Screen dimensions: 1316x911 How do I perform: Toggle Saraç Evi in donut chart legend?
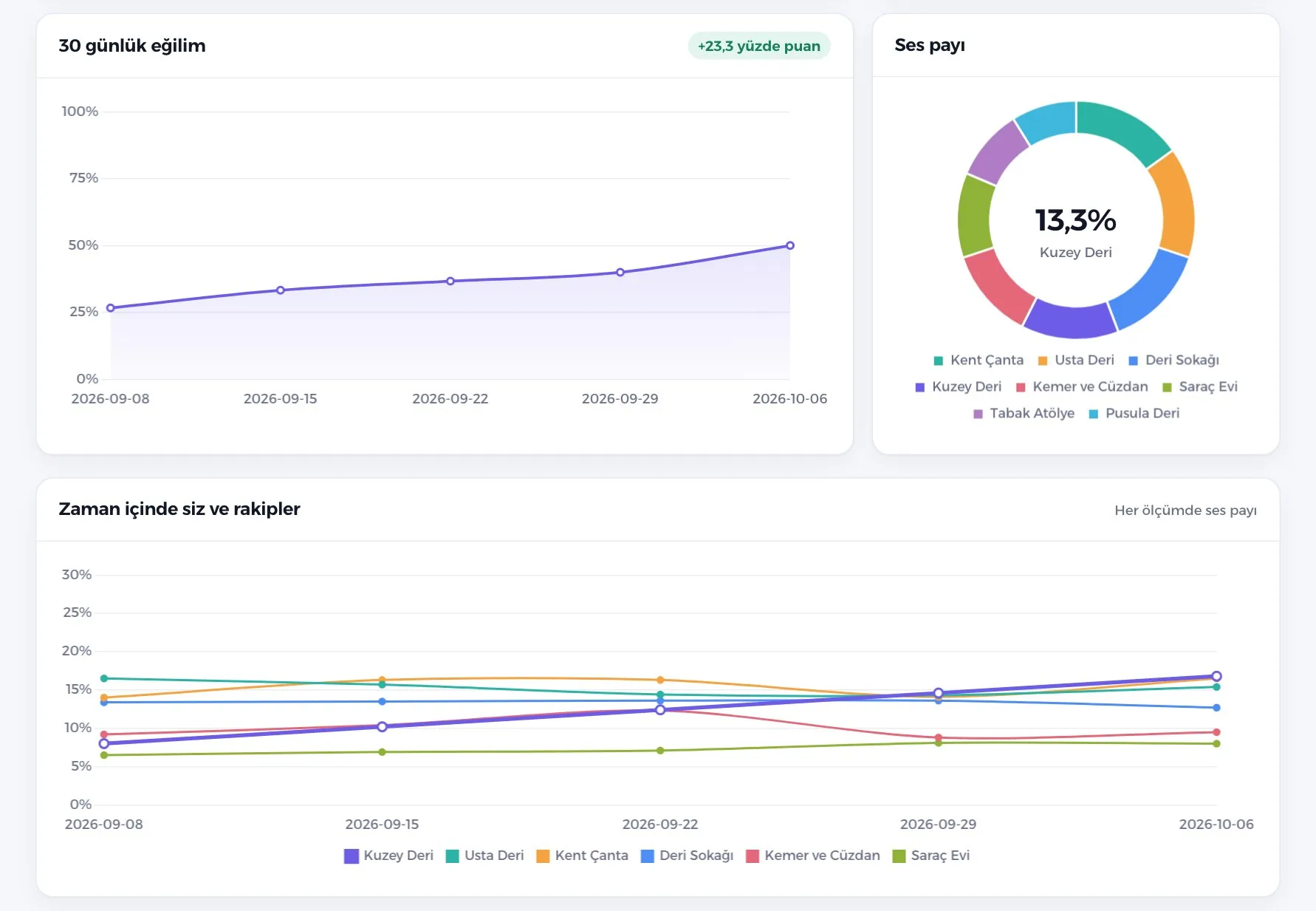(1199, 386)
